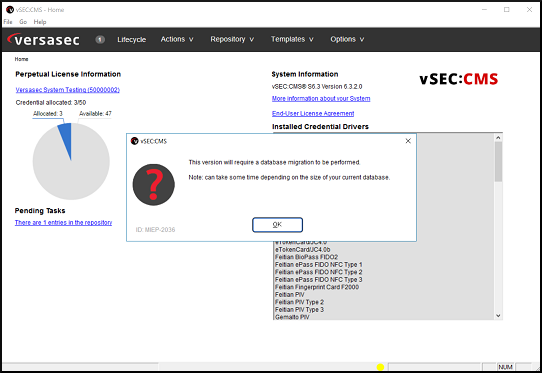Image resolution: width=542 pixels, height=373 pixels.
Task: Open Versasec System Testing license link
Action: (x=67, y=90)
